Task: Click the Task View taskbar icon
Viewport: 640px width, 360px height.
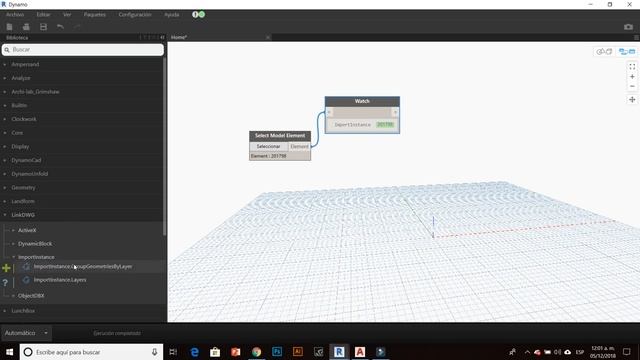Action: 173,352
